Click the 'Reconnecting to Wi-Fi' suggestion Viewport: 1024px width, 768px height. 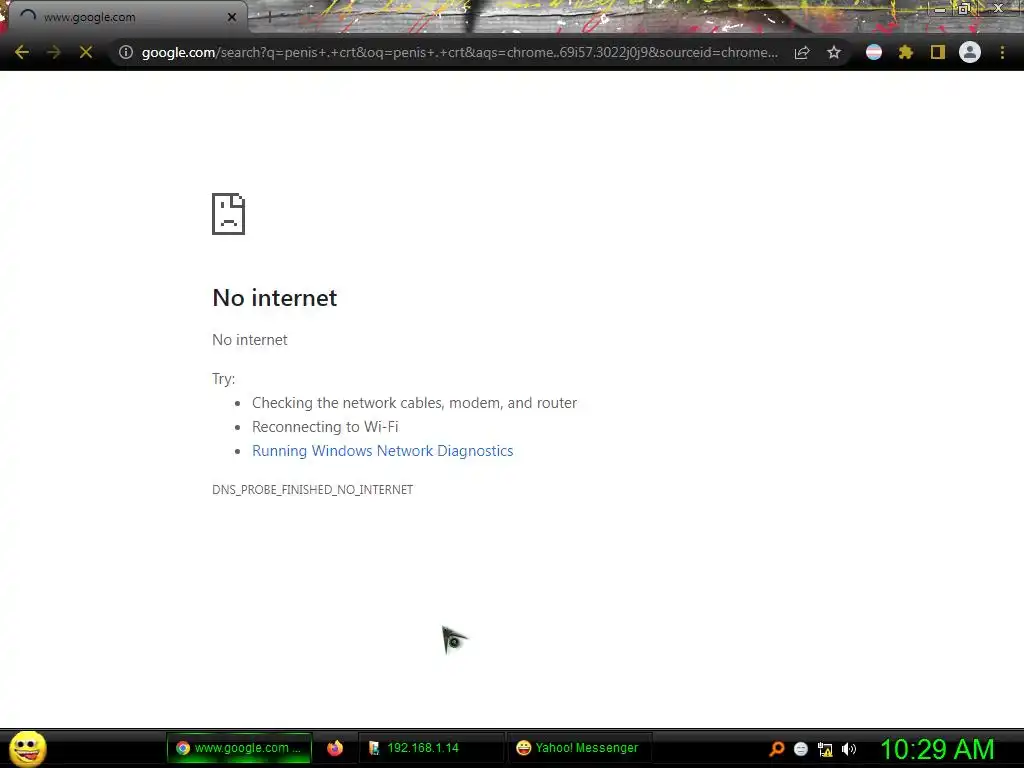(325, 427)
